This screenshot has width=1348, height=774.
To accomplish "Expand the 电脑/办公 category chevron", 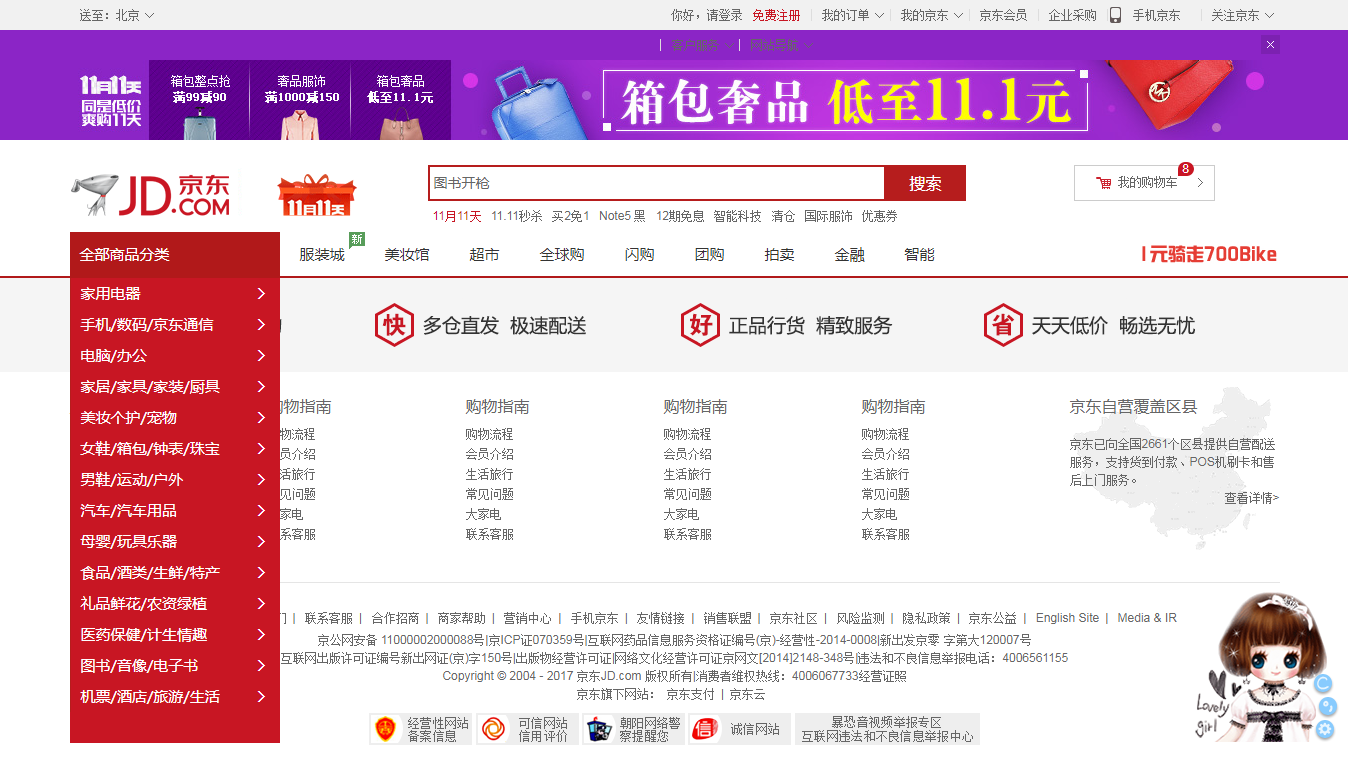I will tap(261, 355).
